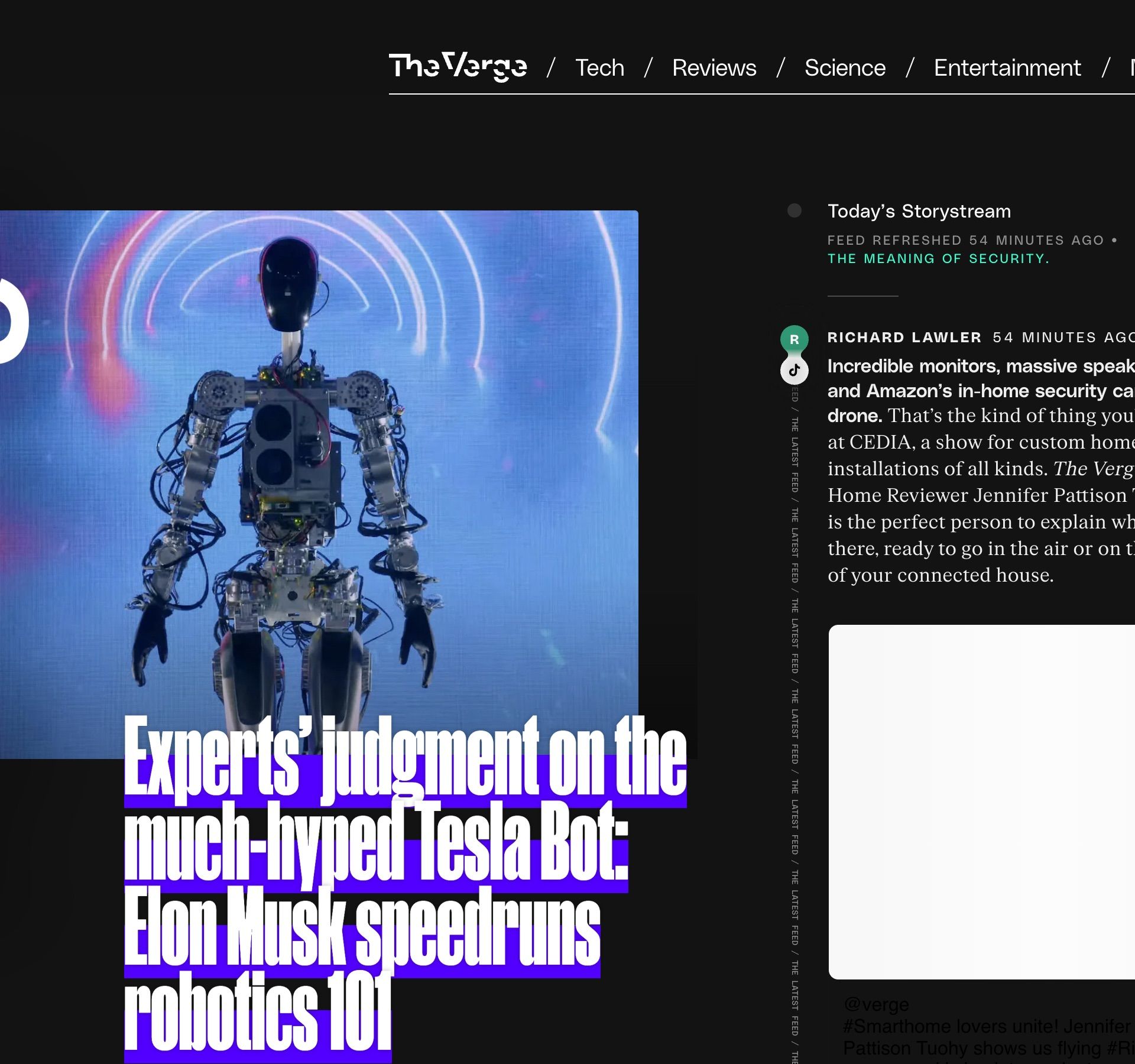The height and width of the screenshot is (1064, 1135).
Task: Click 'The meaning of security.' link
Action: point(938,258)
